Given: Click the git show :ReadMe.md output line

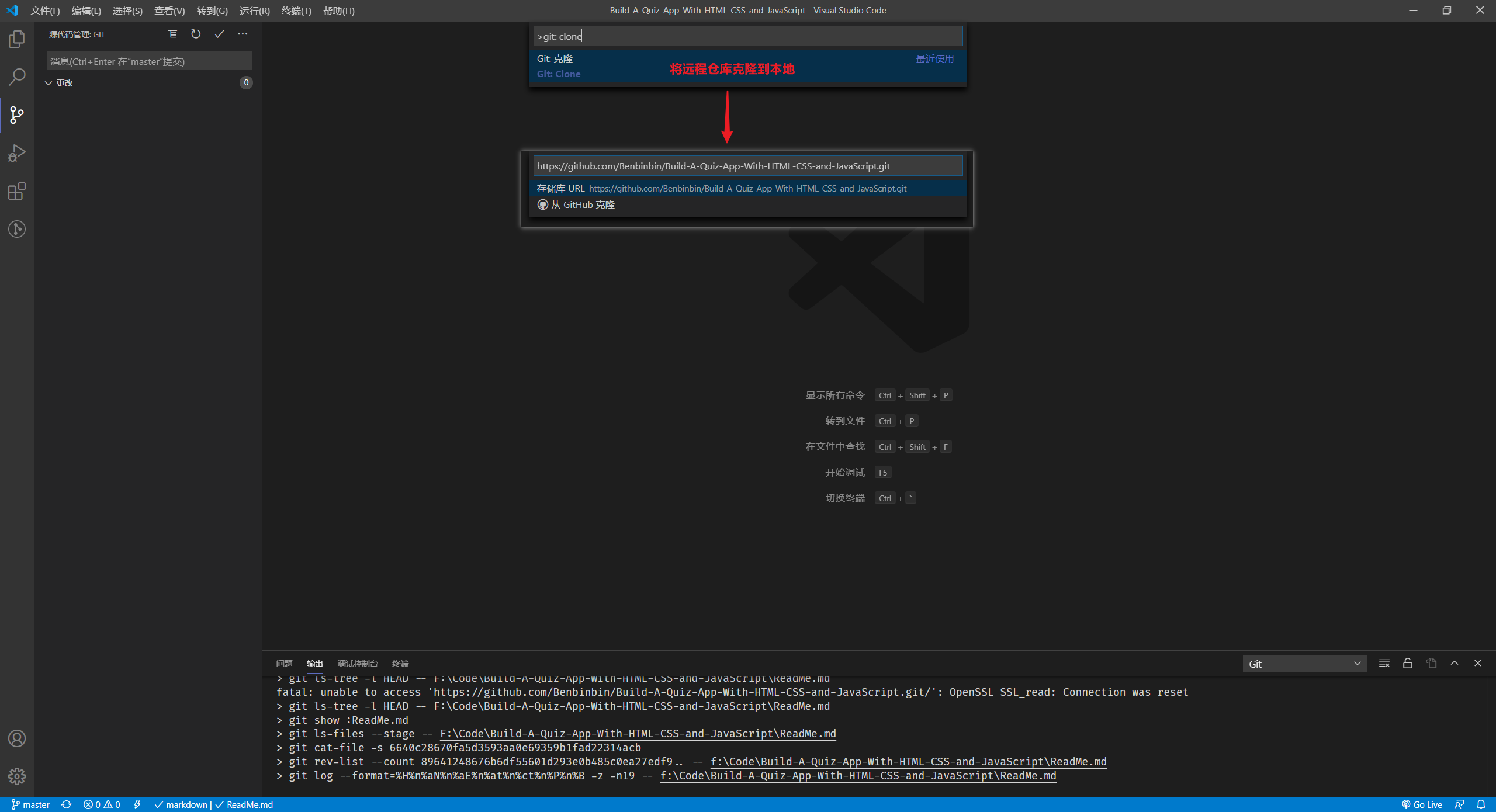Looking at the screenshot, I should point(342,720).
